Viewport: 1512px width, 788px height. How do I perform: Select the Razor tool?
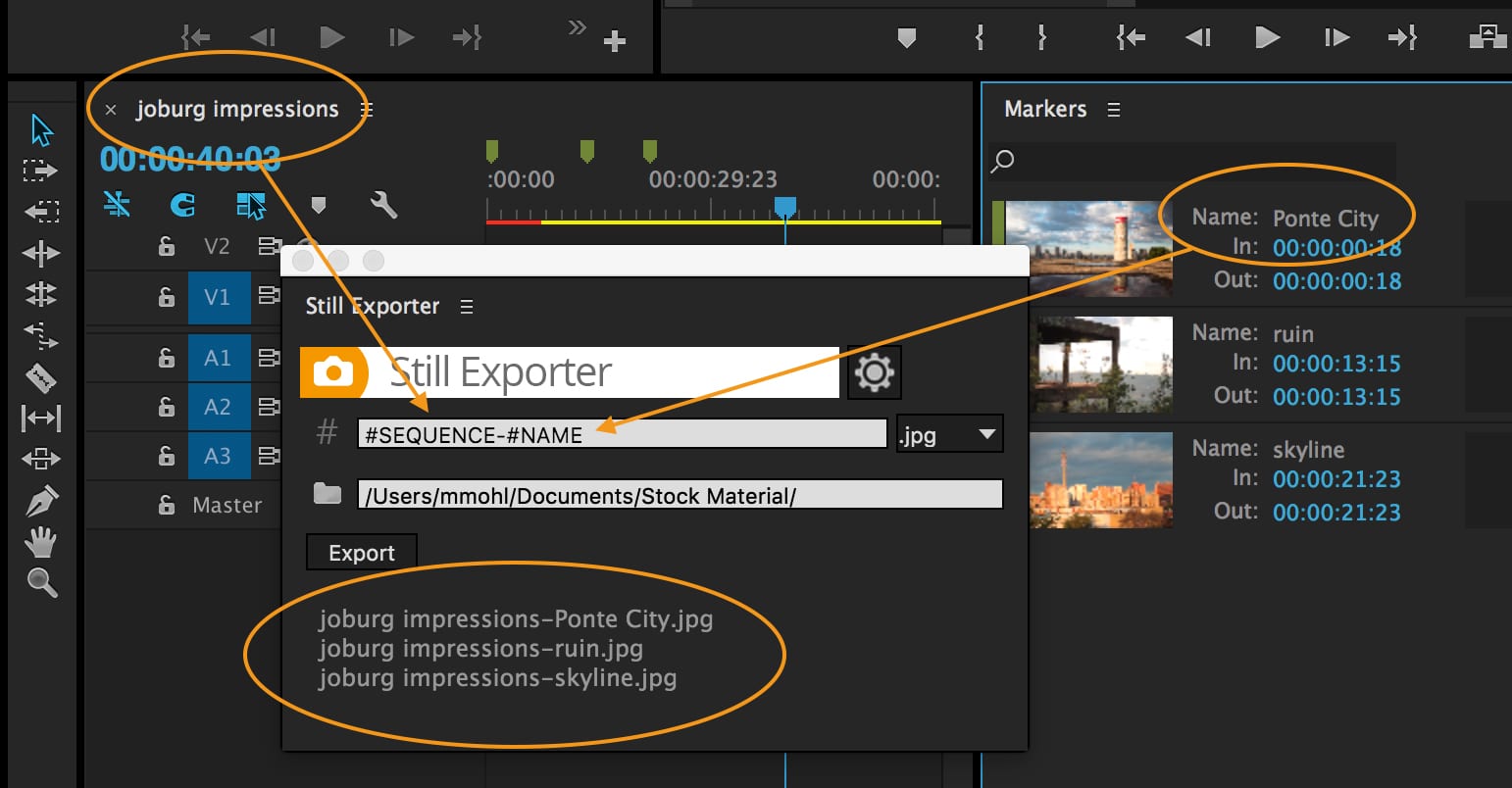click(40, 377)
